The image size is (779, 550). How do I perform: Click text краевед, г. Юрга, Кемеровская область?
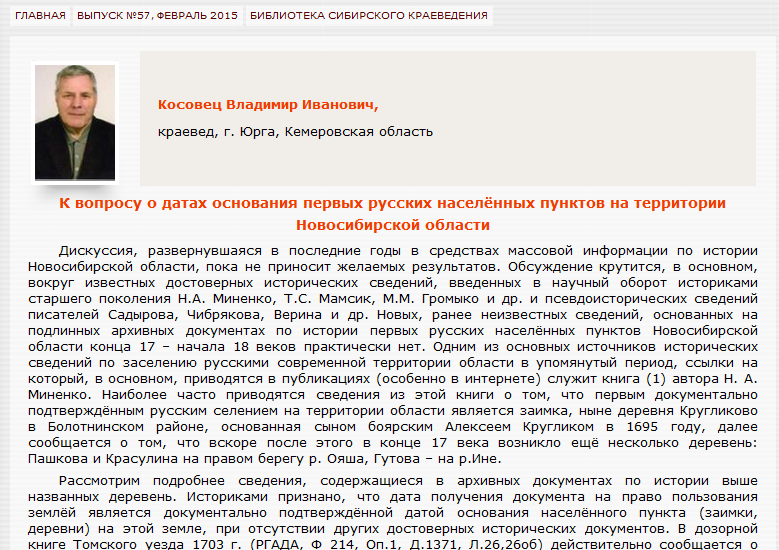[295, 132]
